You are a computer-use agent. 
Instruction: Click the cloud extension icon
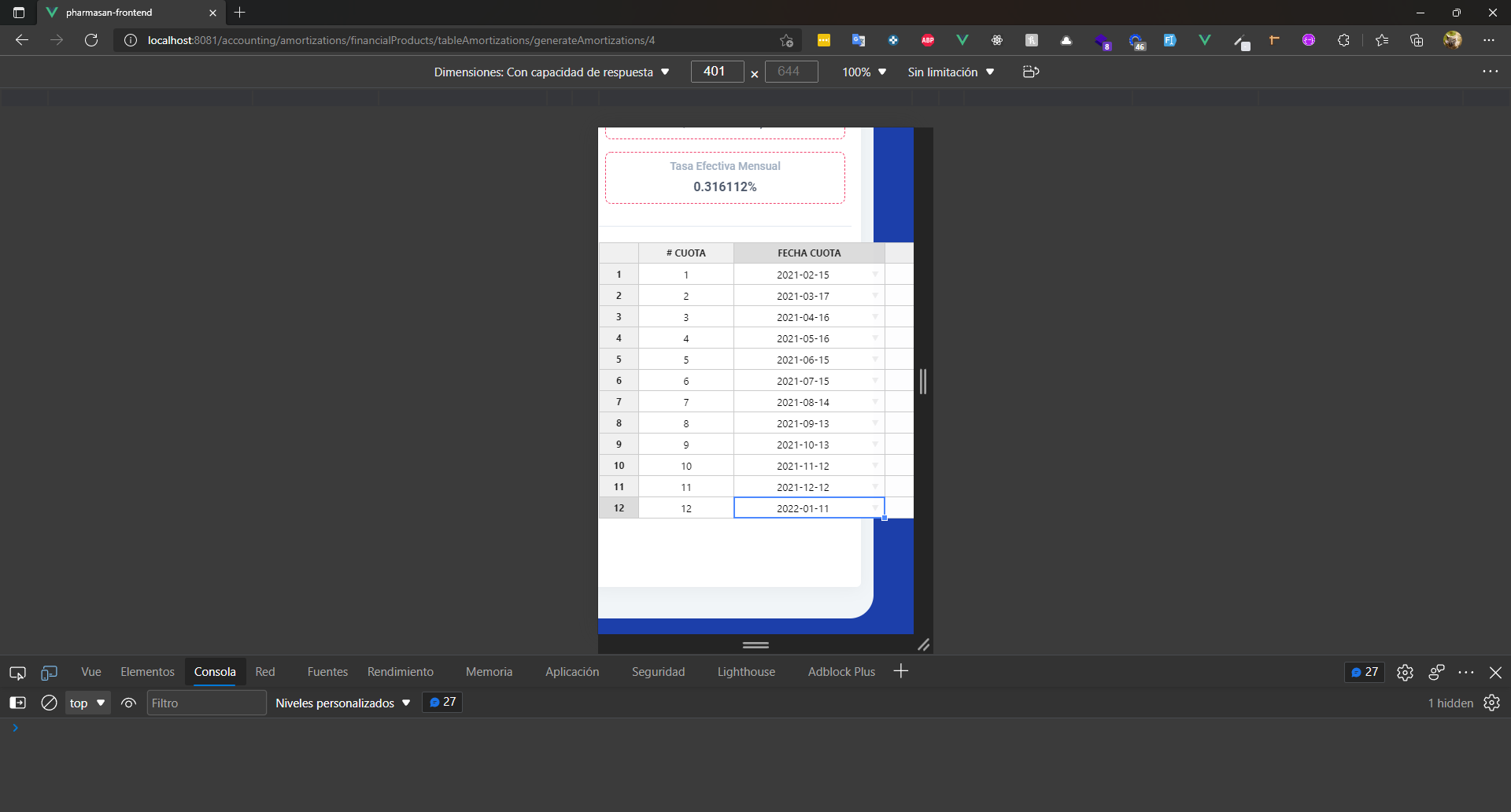tap(1066, 40)
